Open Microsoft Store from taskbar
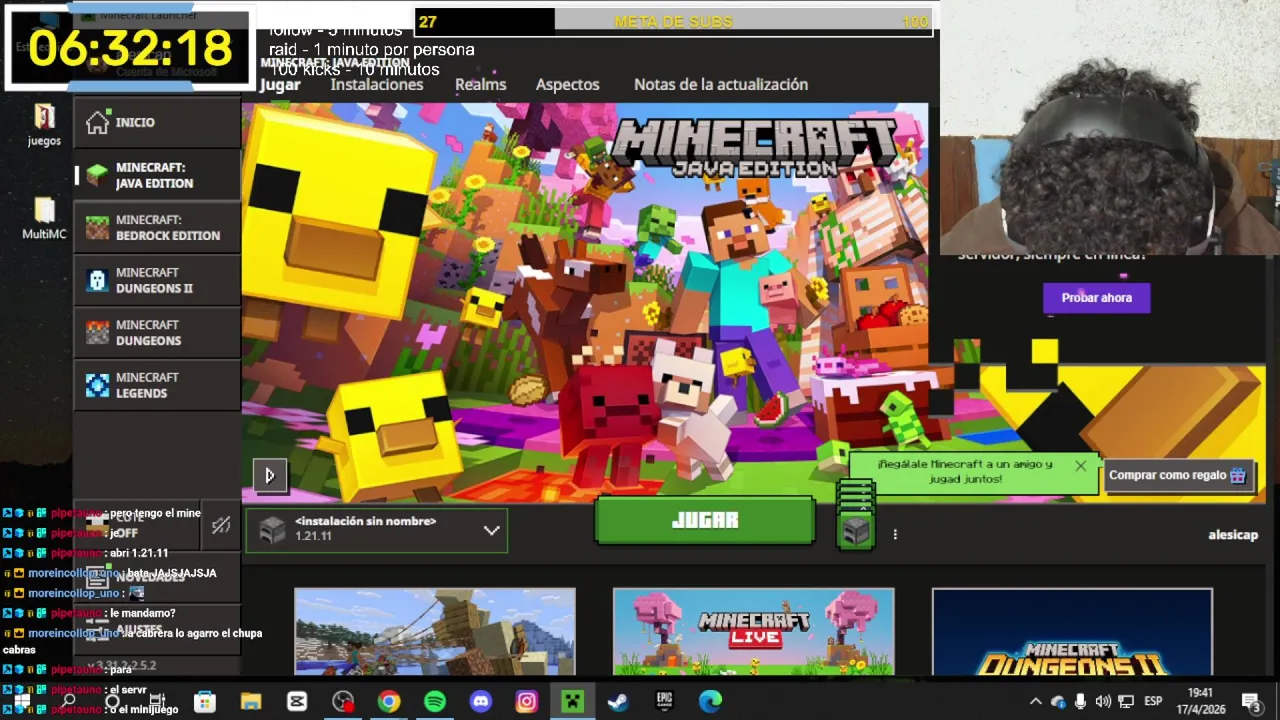Screen dimensions: 1280x720 tap(205, 702)
